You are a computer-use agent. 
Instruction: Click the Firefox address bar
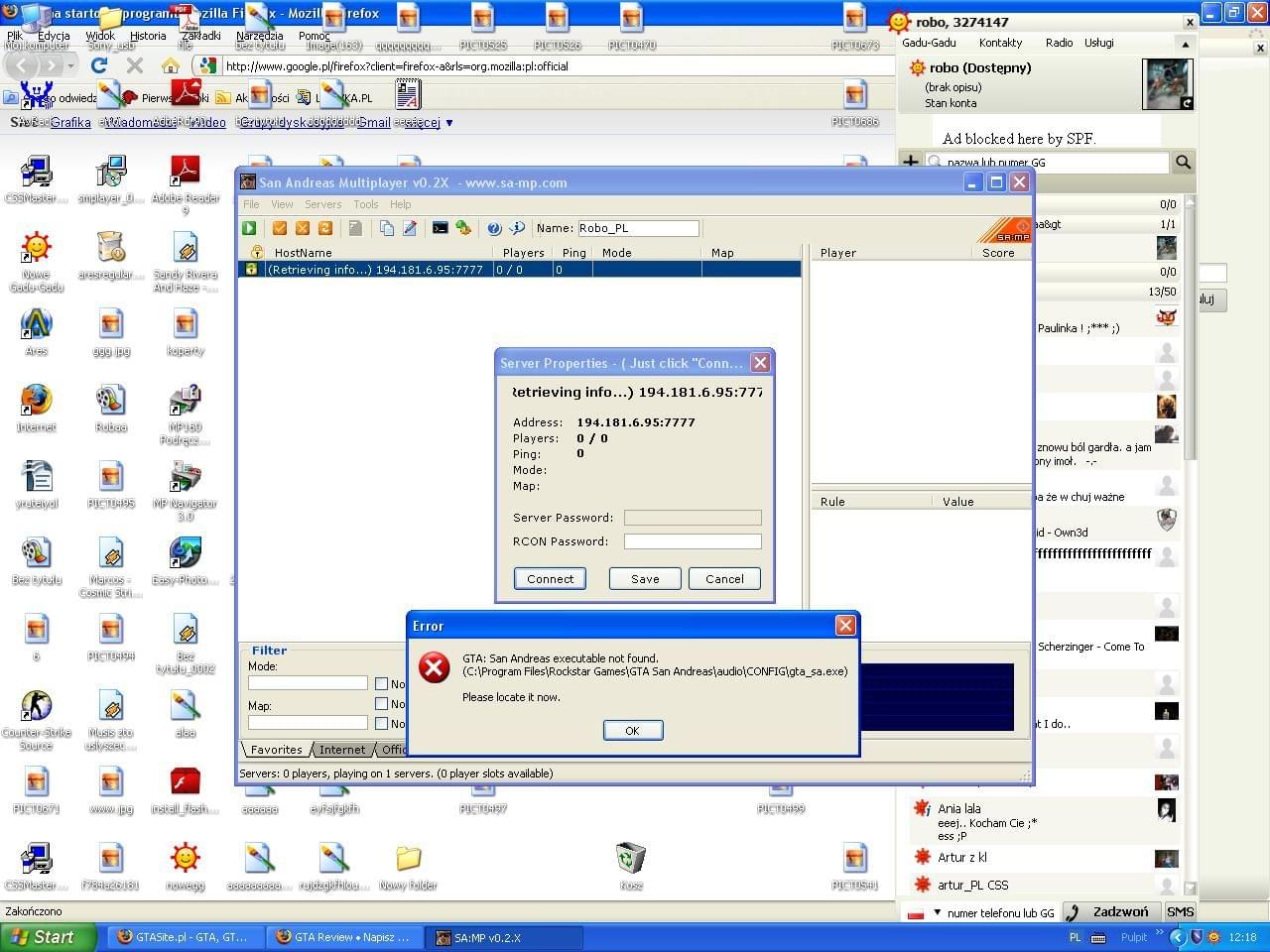pyautogui.click(x=556, y=66)
